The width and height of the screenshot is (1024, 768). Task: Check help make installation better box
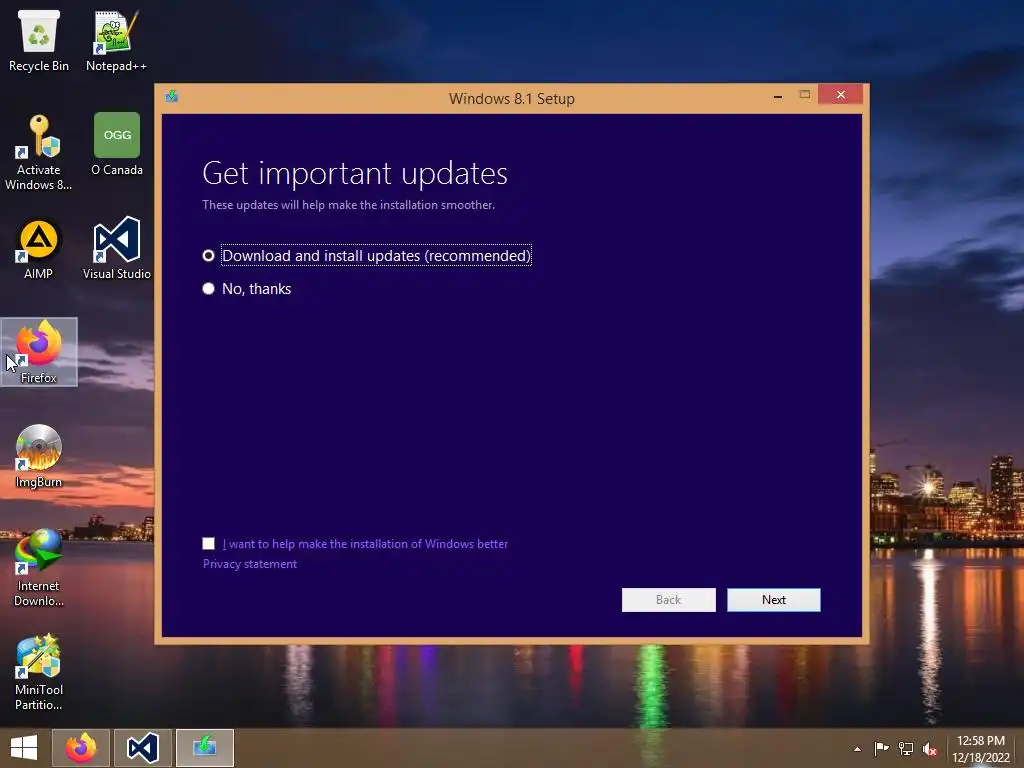coord(208,543)
